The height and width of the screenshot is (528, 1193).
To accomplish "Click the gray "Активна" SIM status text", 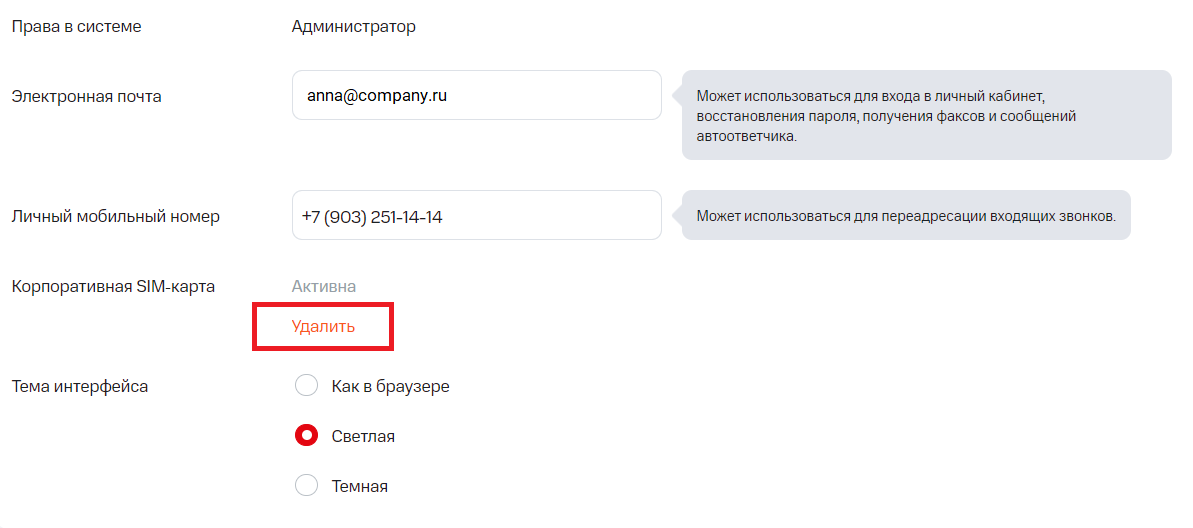I will (x=323, y=286).
